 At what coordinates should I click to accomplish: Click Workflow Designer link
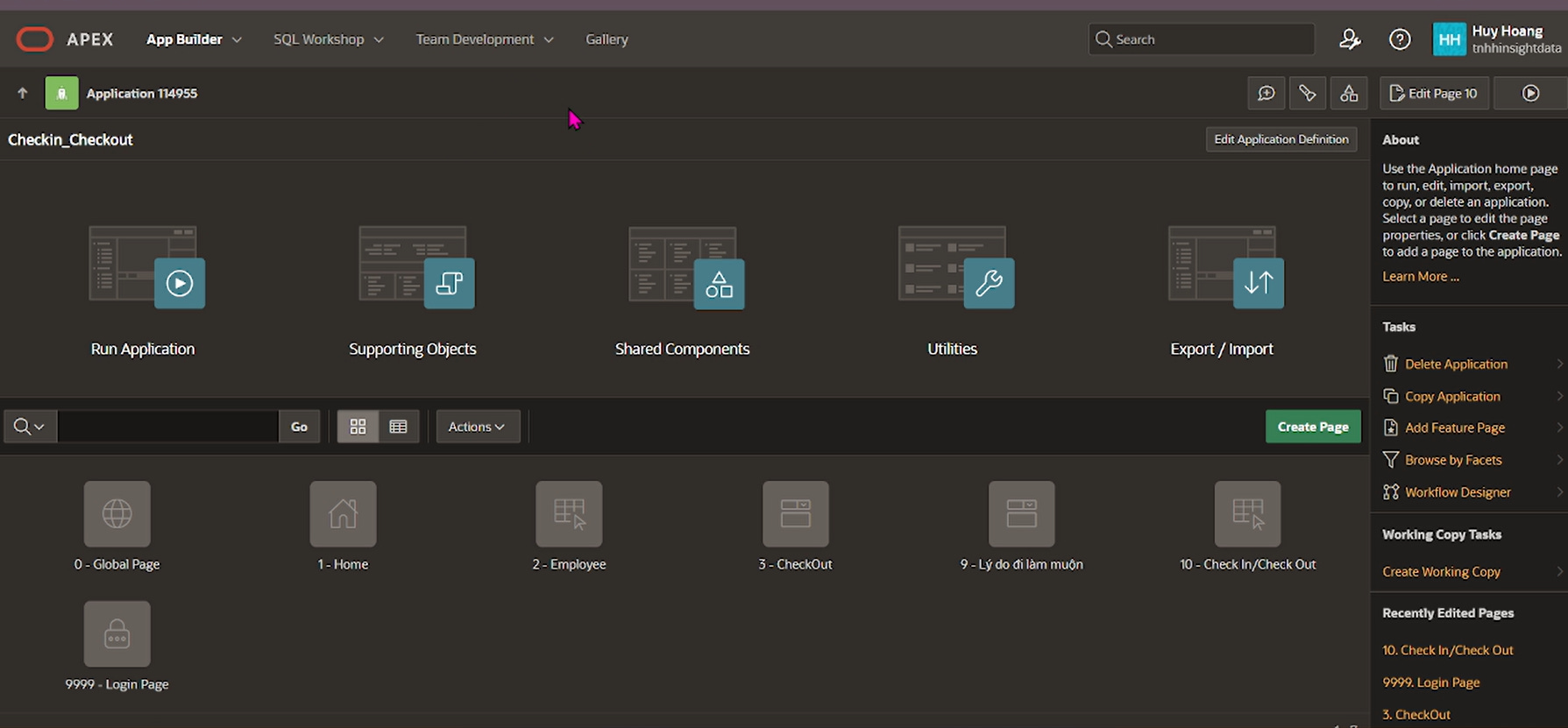pyautogui.click(x=1458, y=492)
